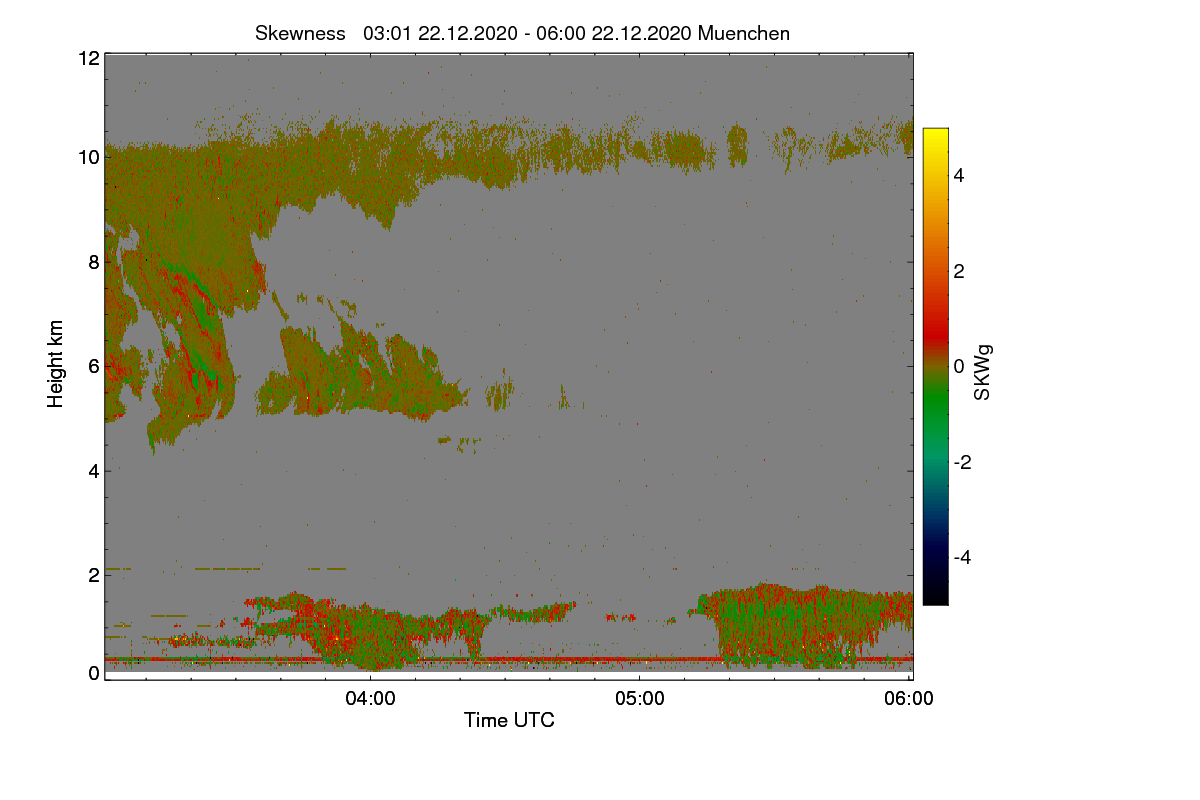Click the height tick label "12"
1200x800 pixels.
(88, 58)
